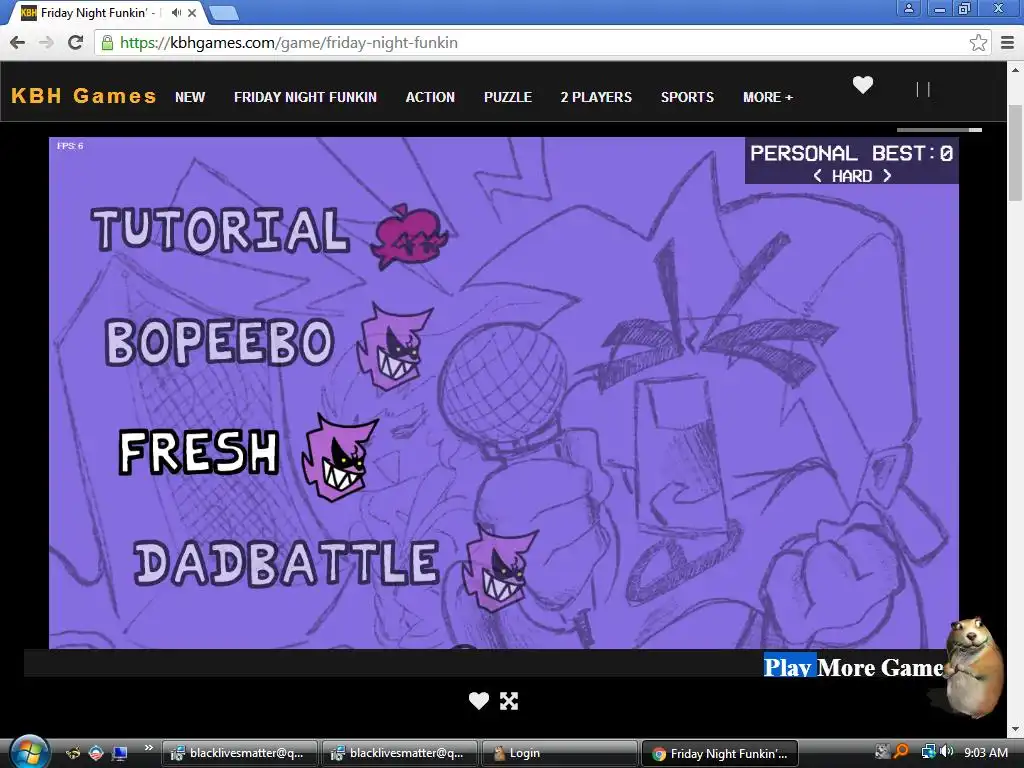Switch to the Login taskbar window

pyautogui.click(x=559, y=754)
